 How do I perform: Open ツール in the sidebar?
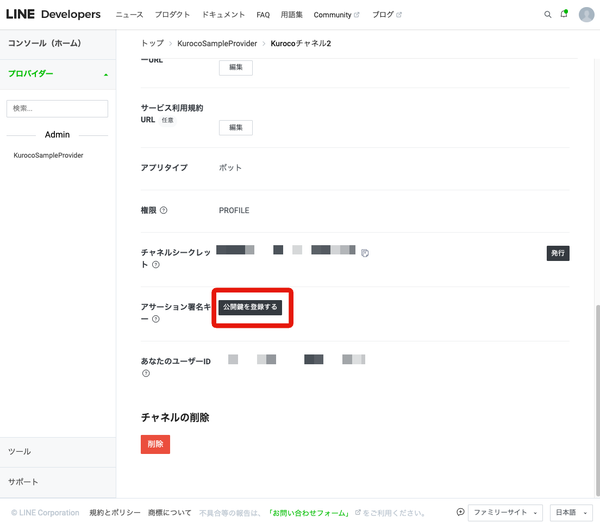[58, 452]
